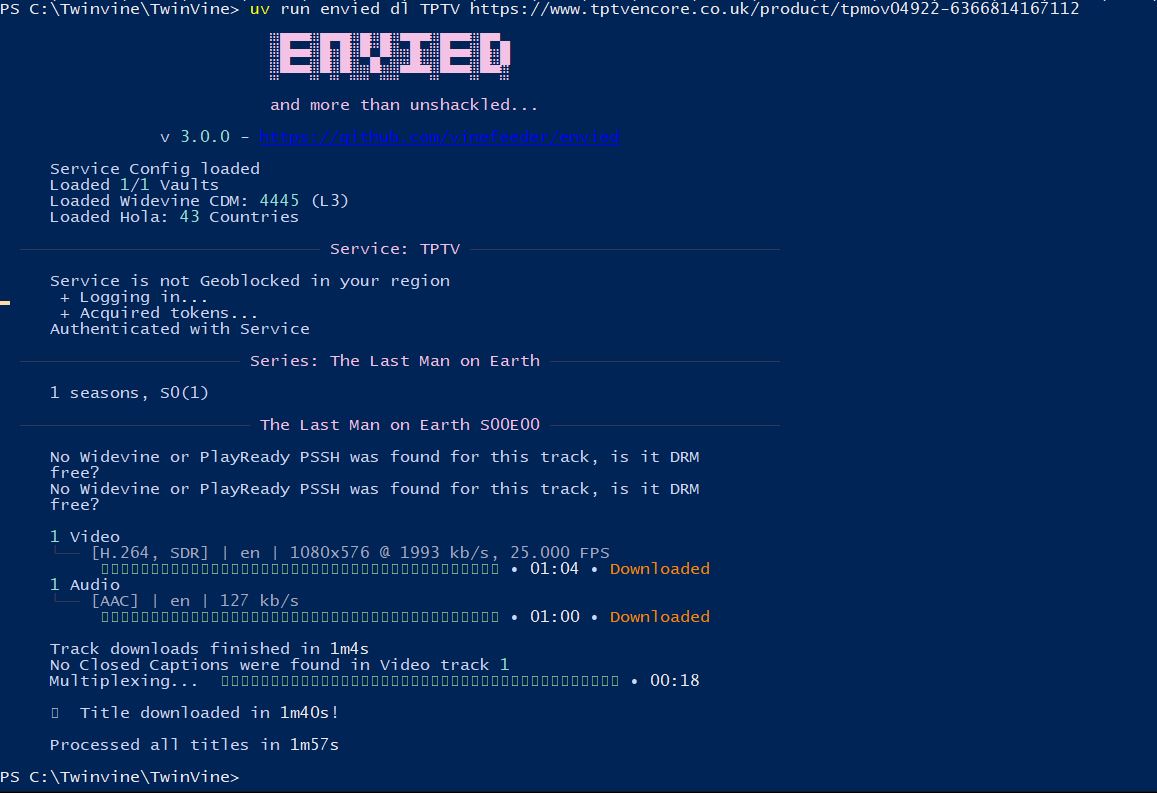This screenshot has width=1157, height=793.
Task: Select the '+ Logging in...' line
Action: point(134,297)
